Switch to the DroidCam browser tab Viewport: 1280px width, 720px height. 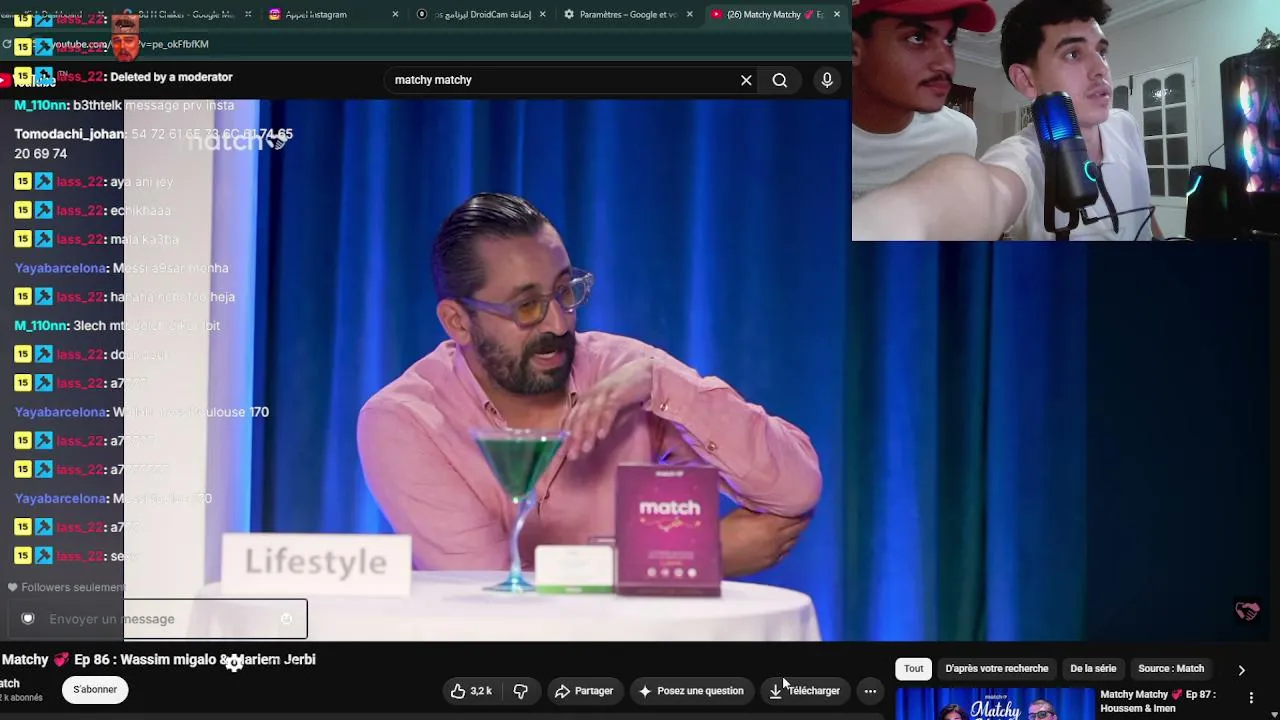[481, 15]
